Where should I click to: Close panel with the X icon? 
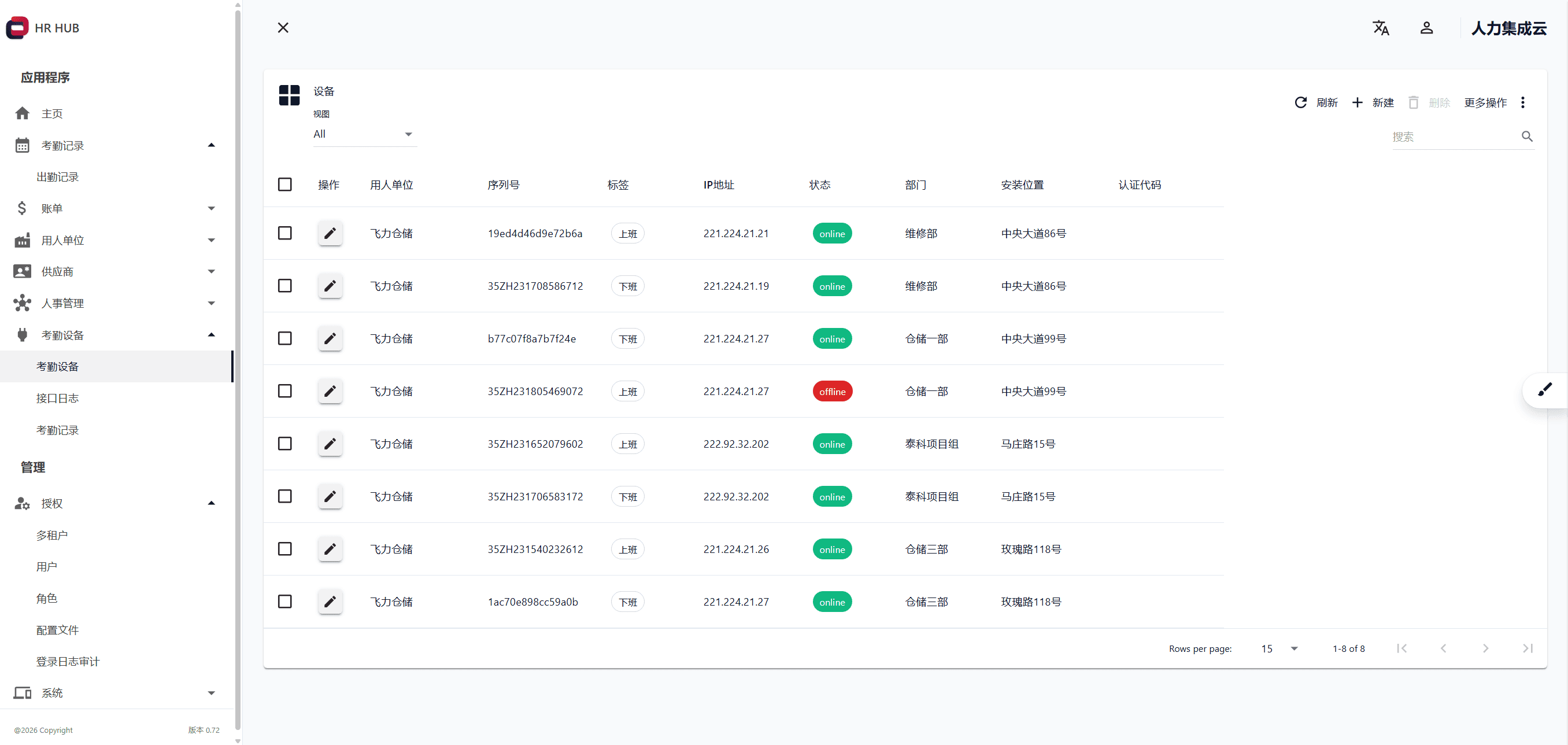click(283, 28)
